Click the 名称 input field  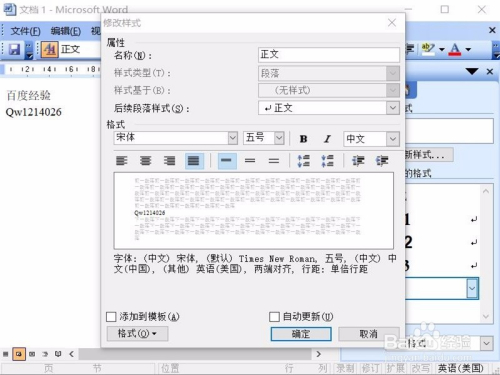[329, 55]
